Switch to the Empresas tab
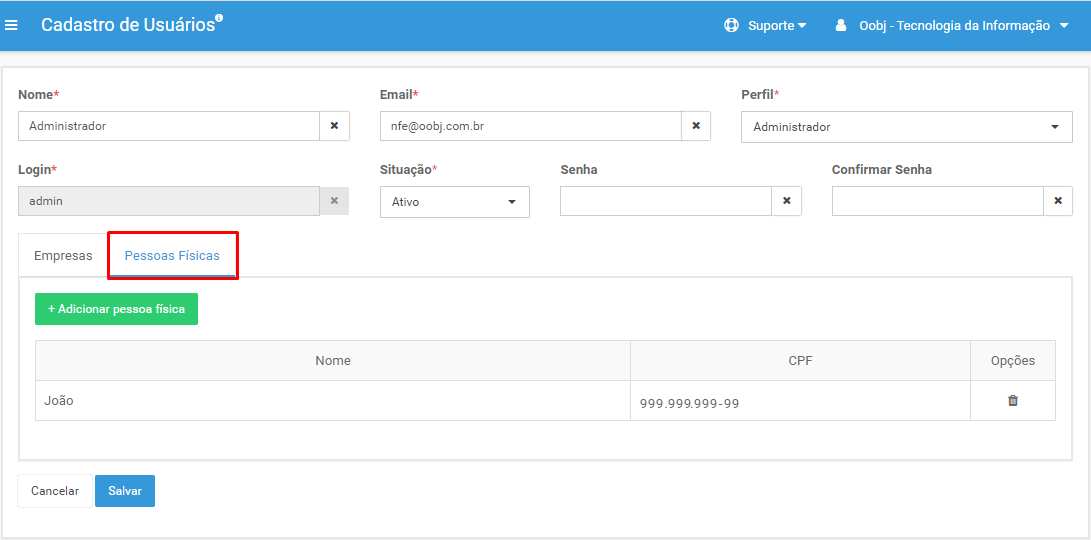Viewport: 1091px width, 540px height. tap(63, 255)
